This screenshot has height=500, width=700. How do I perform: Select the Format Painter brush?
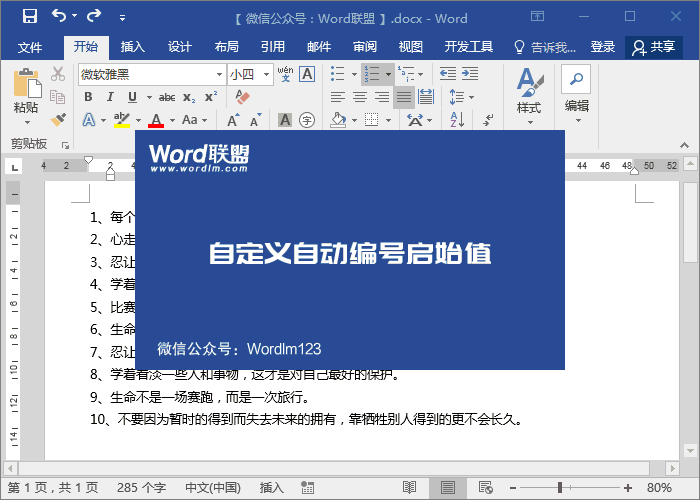coord(58,119)
